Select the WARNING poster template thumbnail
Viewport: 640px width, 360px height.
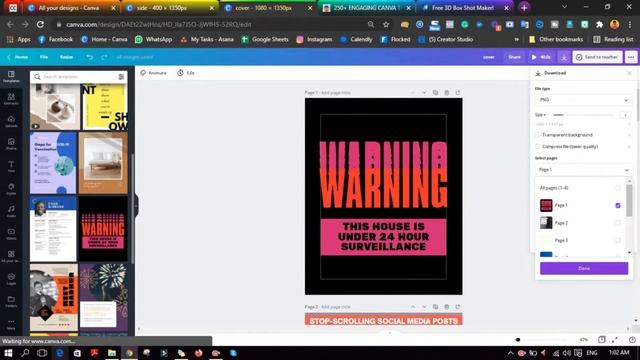103,229
